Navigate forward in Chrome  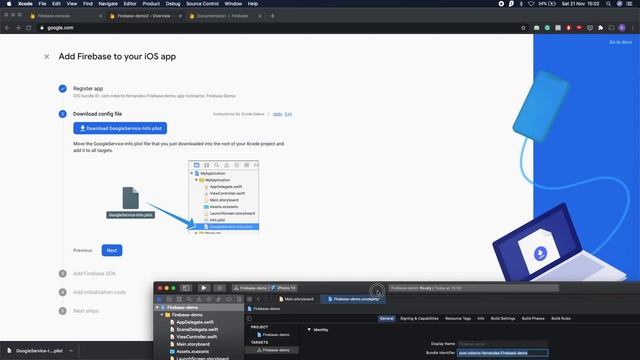coord(18,28)
